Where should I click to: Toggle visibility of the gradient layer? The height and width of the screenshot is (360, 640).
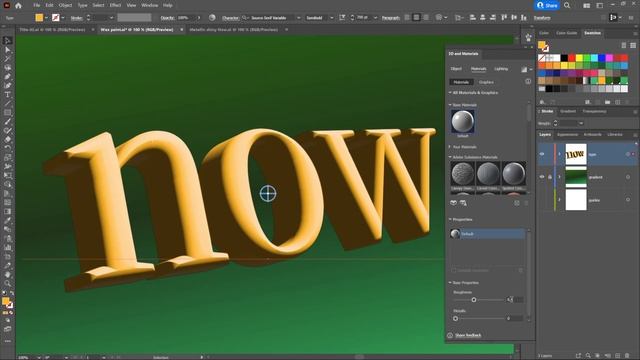tap(542, 177)
